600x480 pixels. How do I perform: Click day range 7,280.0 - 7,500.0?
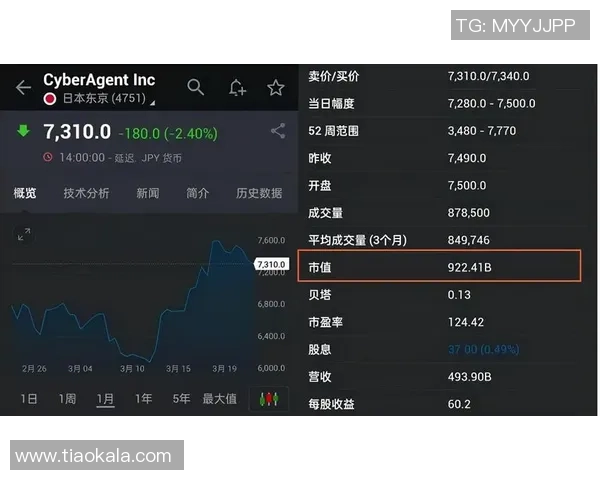pos(492,103)
